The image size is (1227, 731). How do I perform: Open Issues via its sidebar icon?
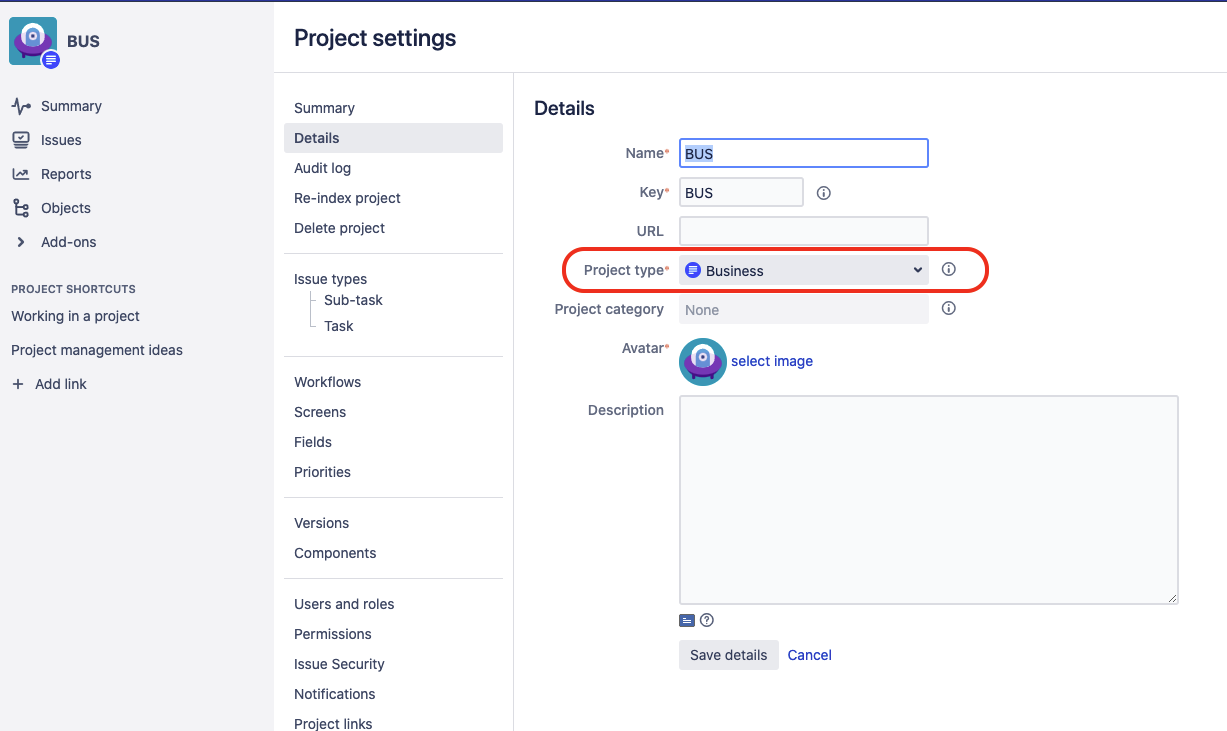20,140
